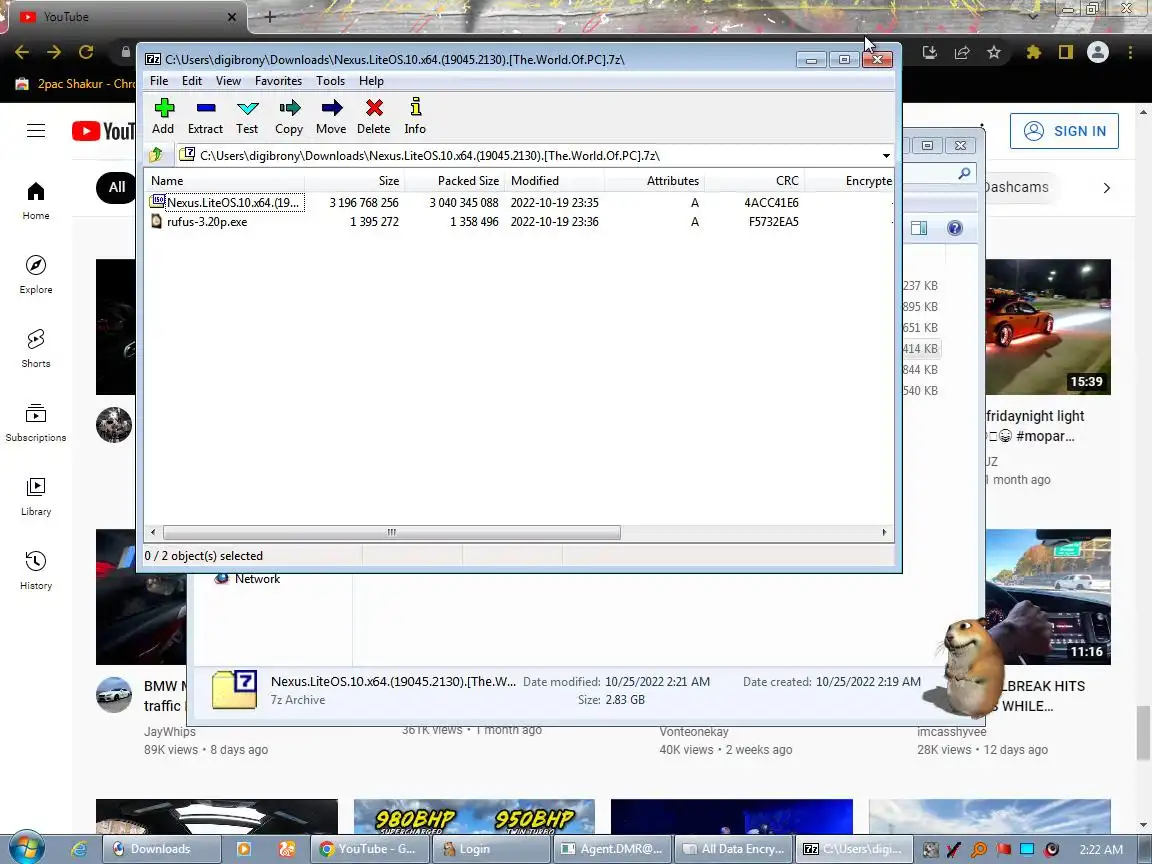Click Internet Explorer icon in taskbar
The width and height of the screenshot is (1152, 864).
click(79, 849)
